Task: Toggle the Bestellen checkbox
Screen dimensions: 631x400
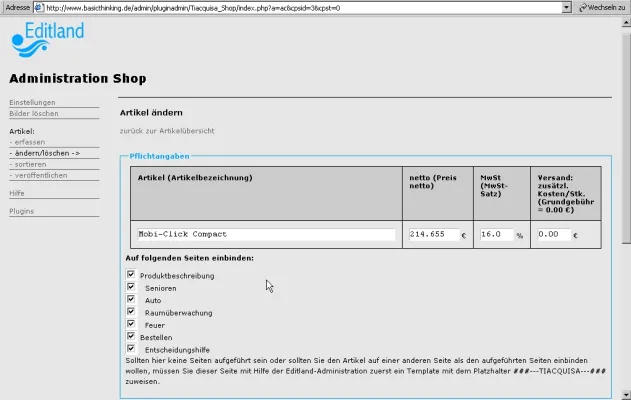Action: (131, 336)
